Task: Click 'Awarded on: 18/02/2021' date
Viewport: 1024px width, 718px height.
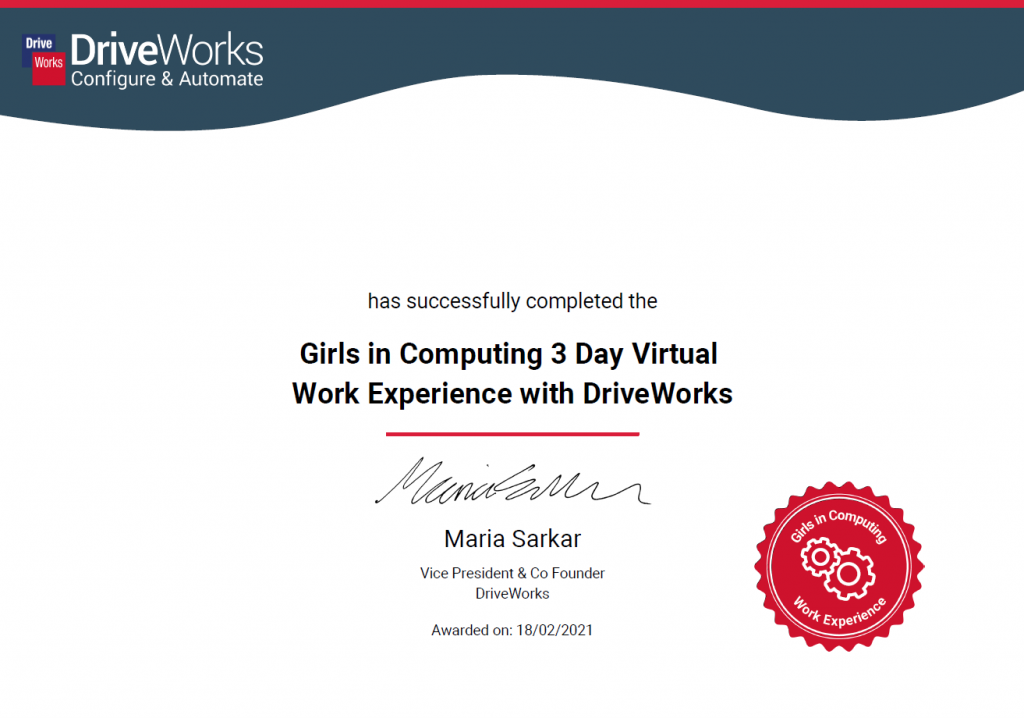Action: (512, 630)
